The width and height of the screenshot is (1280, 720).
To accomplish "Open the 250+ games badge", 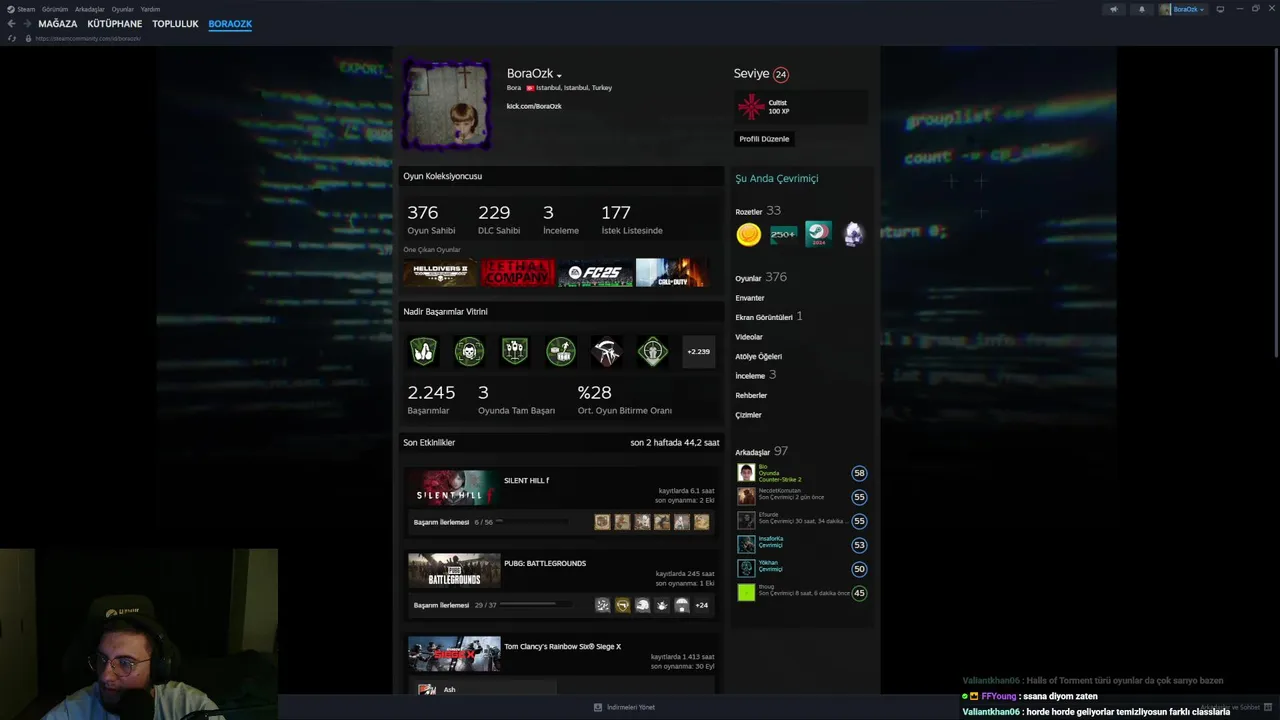I will [783, 234].
